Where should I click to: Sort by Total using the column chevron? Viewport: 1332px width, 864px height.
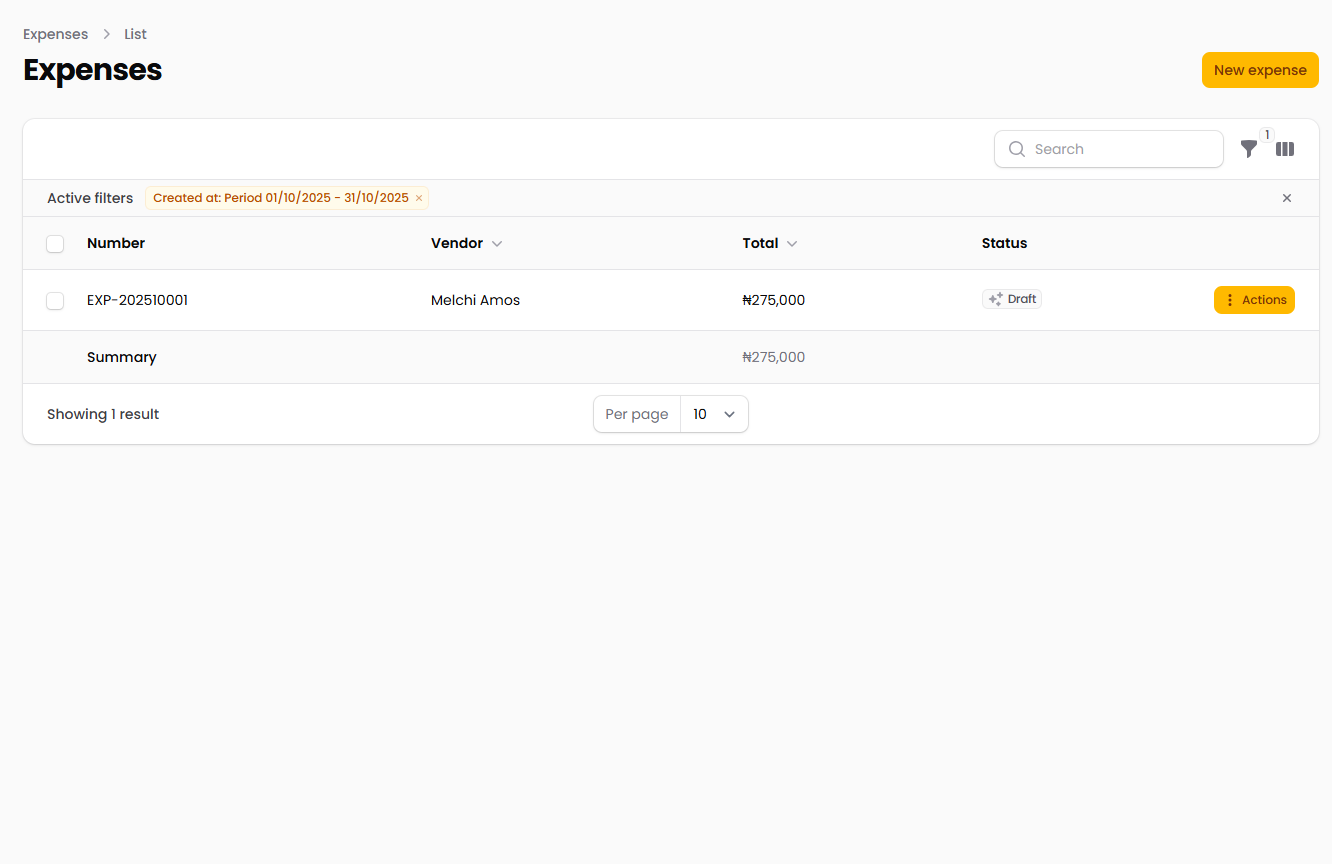coord(792,244)
